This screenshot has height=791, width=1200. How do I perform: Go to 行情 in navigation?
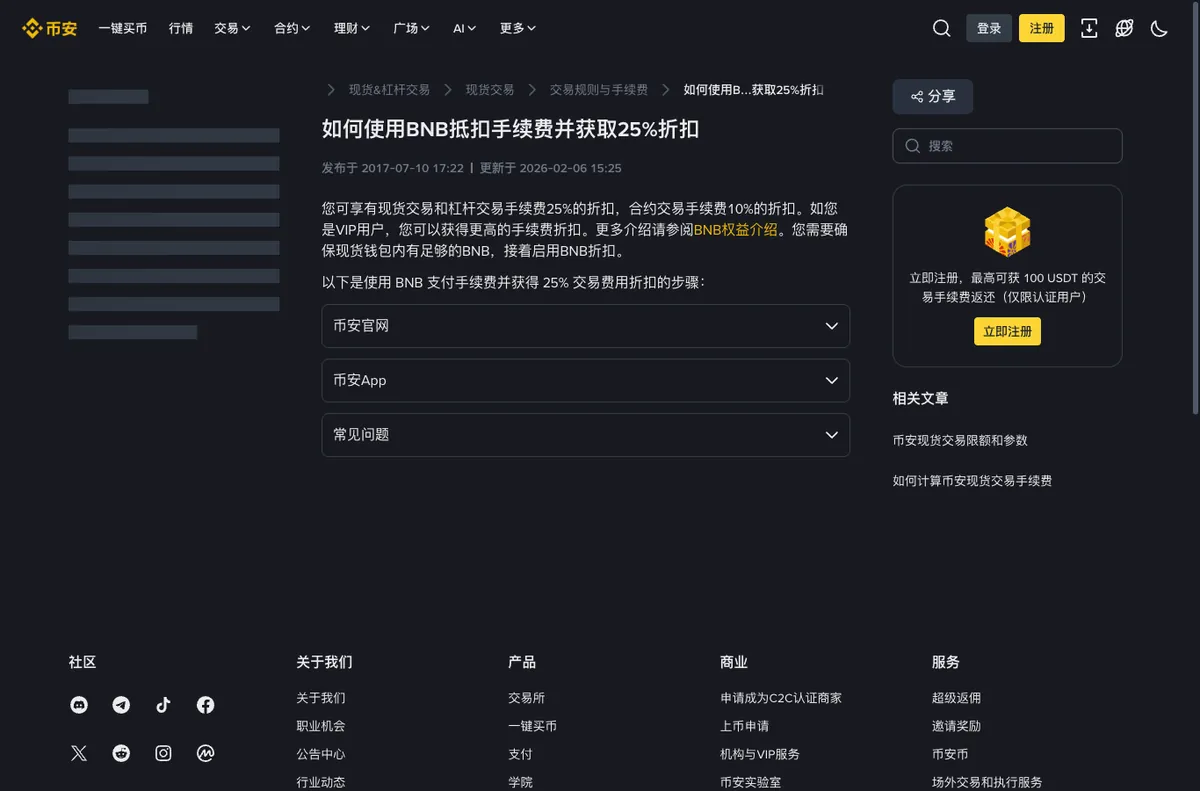181,28
